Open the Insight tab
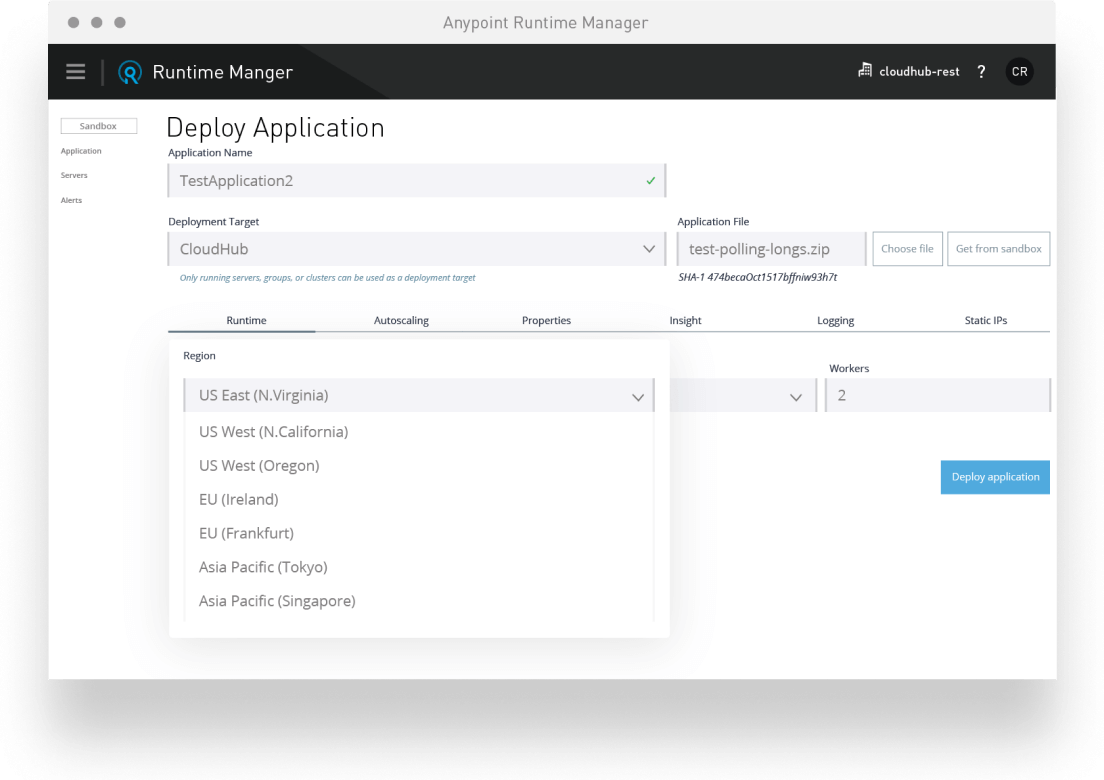 coord(685,320)
